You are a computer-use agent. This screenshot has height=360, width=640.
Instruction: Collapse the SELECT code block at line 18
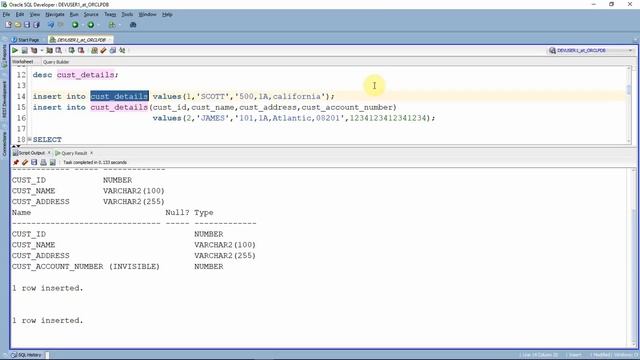click(x=29, y=140)
